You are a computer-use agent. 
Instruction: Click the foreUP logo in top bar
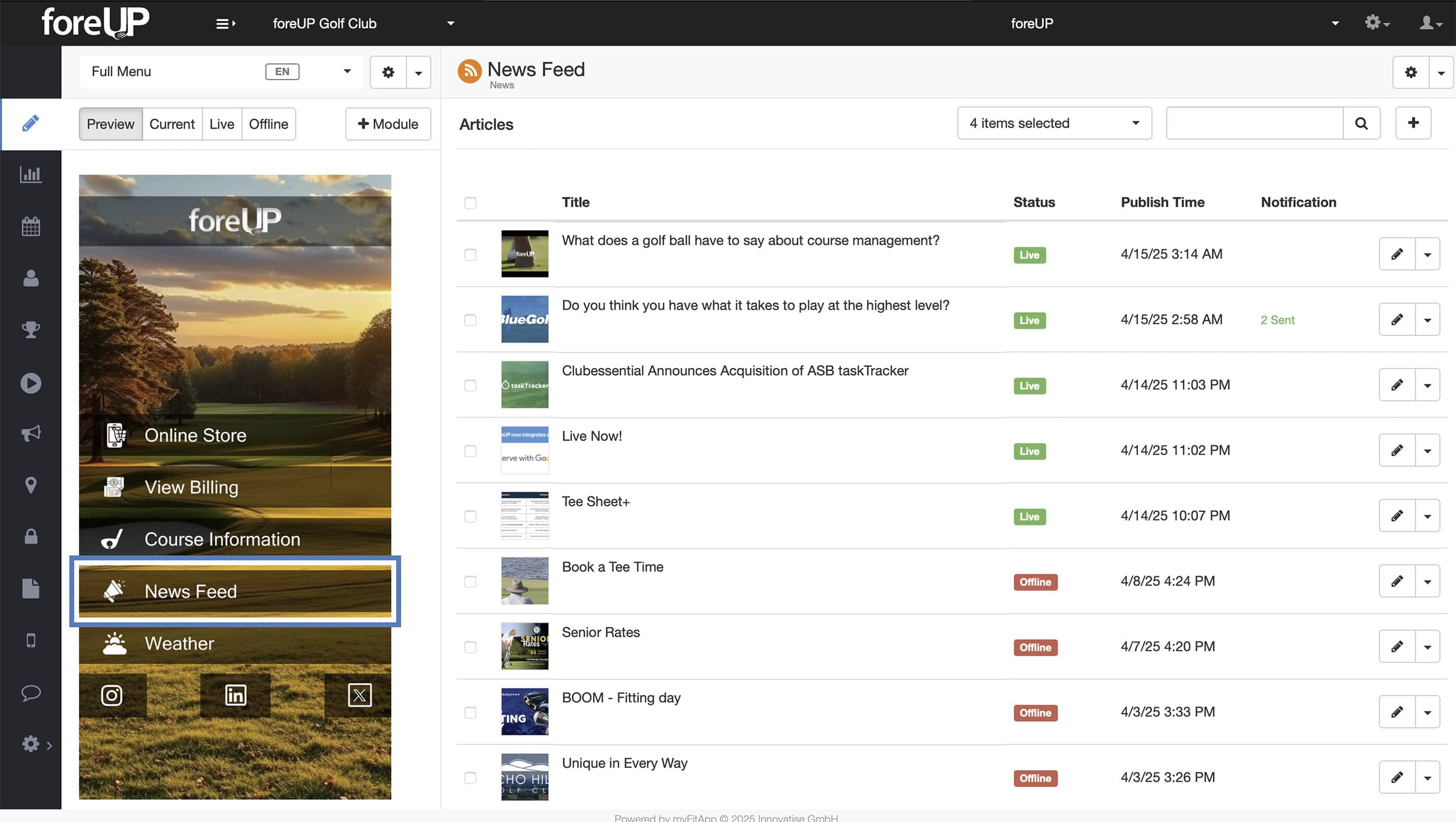pos(96,22)
